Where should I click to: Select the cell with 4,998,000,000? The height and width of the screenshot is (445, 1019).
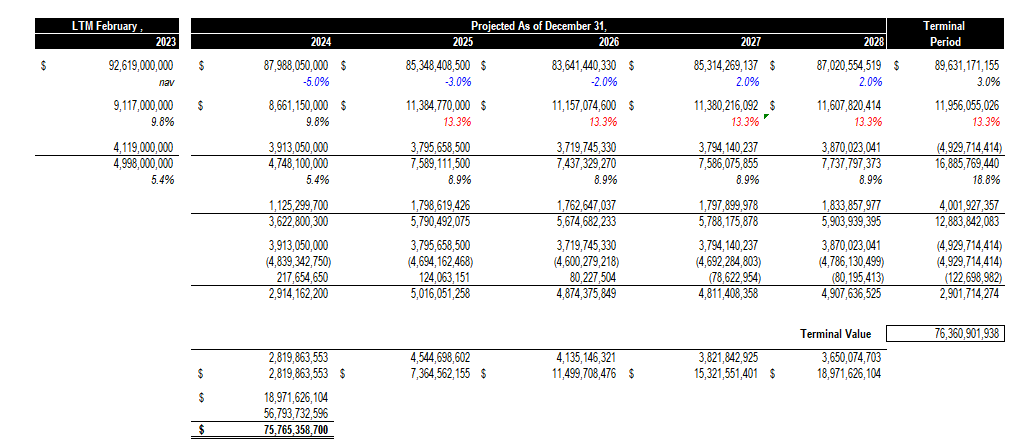click(x=143, y=163)
